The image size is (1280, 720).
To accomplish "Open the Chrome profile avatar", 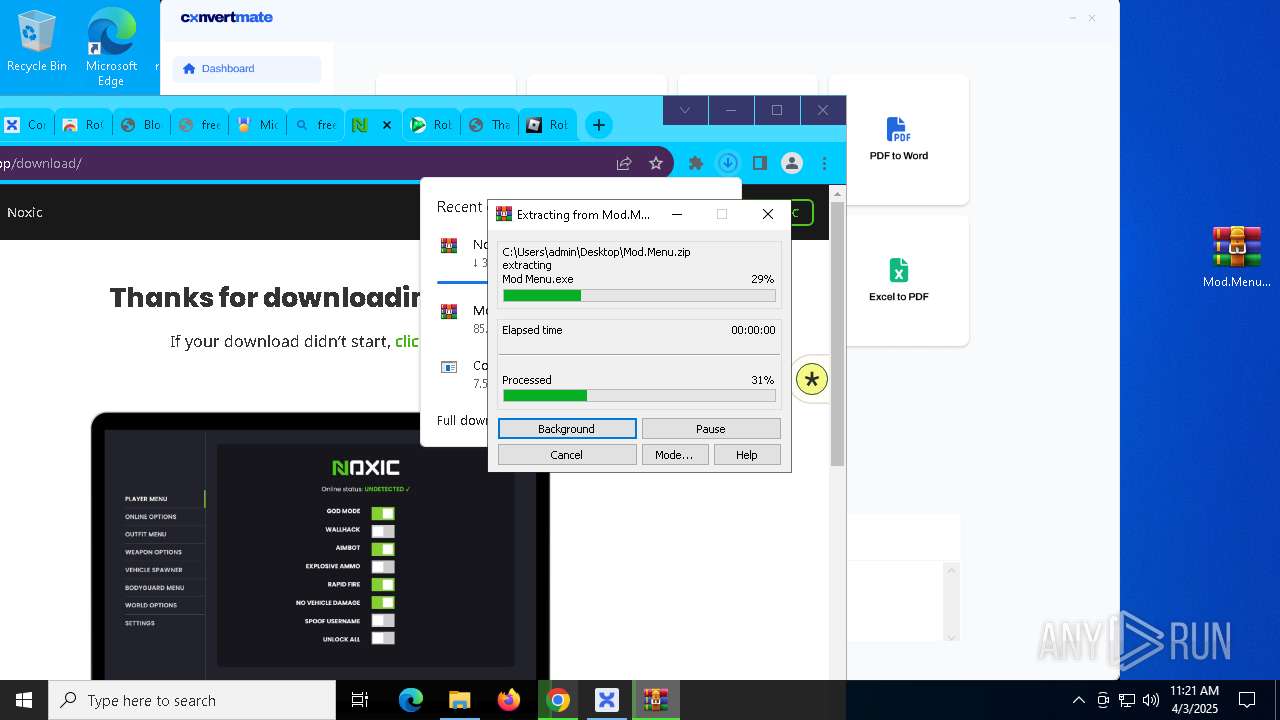I will point(792,163).
